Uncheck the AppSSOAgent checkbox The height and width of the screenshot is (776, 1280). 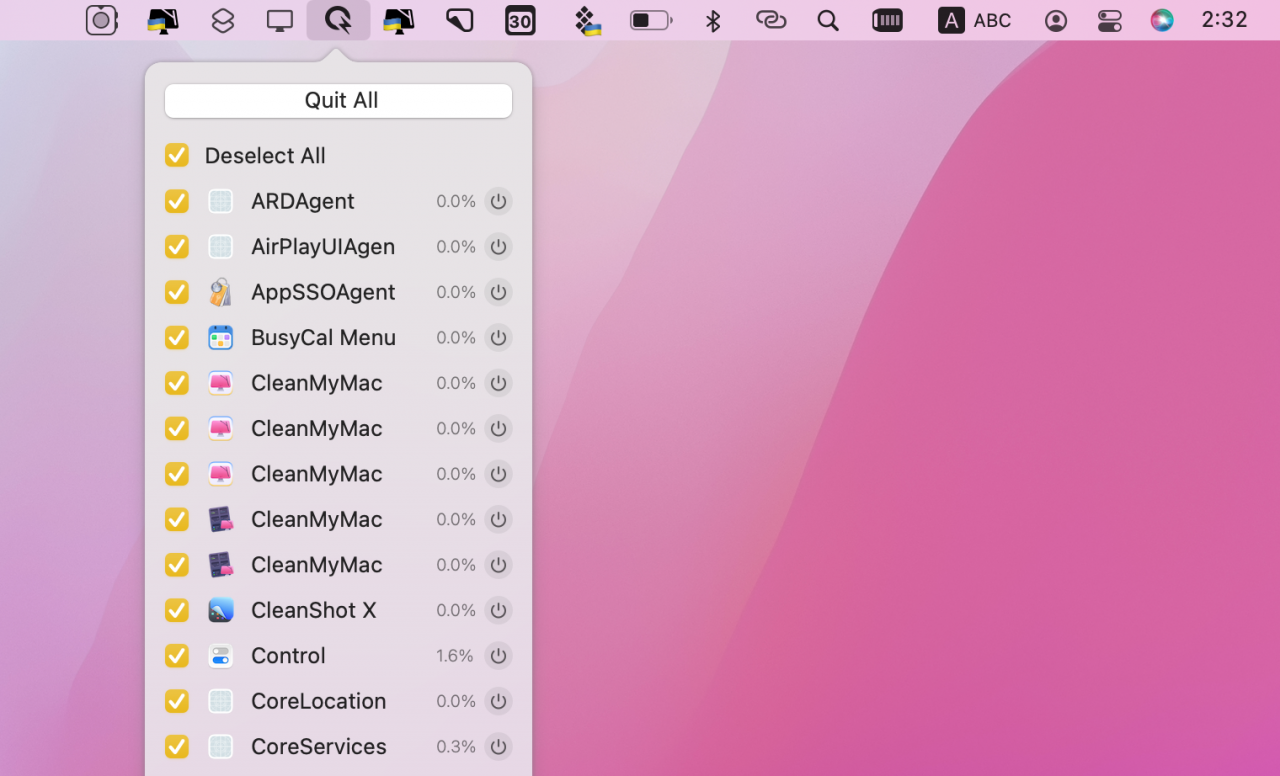pos(177,292)
